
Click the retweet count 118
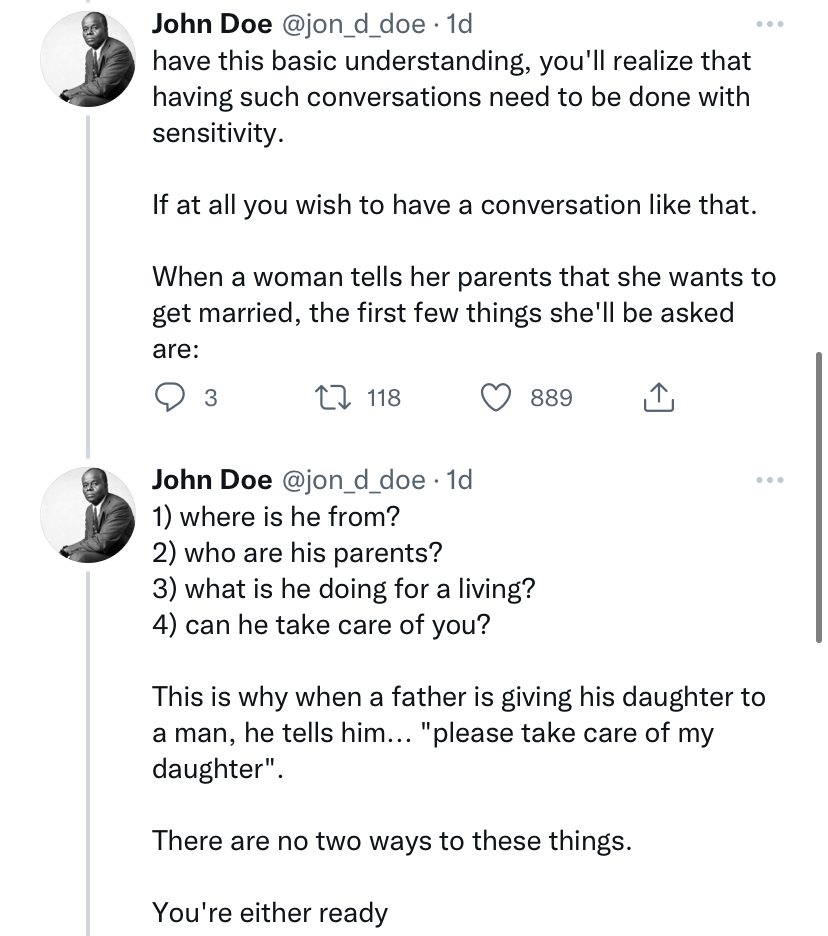[384, 398]
